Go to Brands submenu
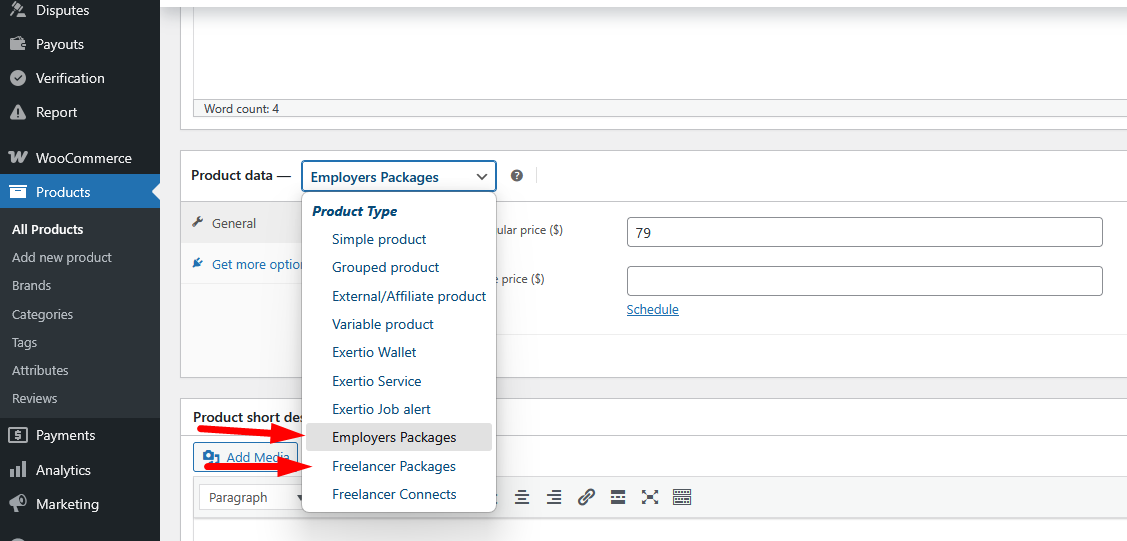The width and height of the screenshot is (1127, 541). (31, 285)
